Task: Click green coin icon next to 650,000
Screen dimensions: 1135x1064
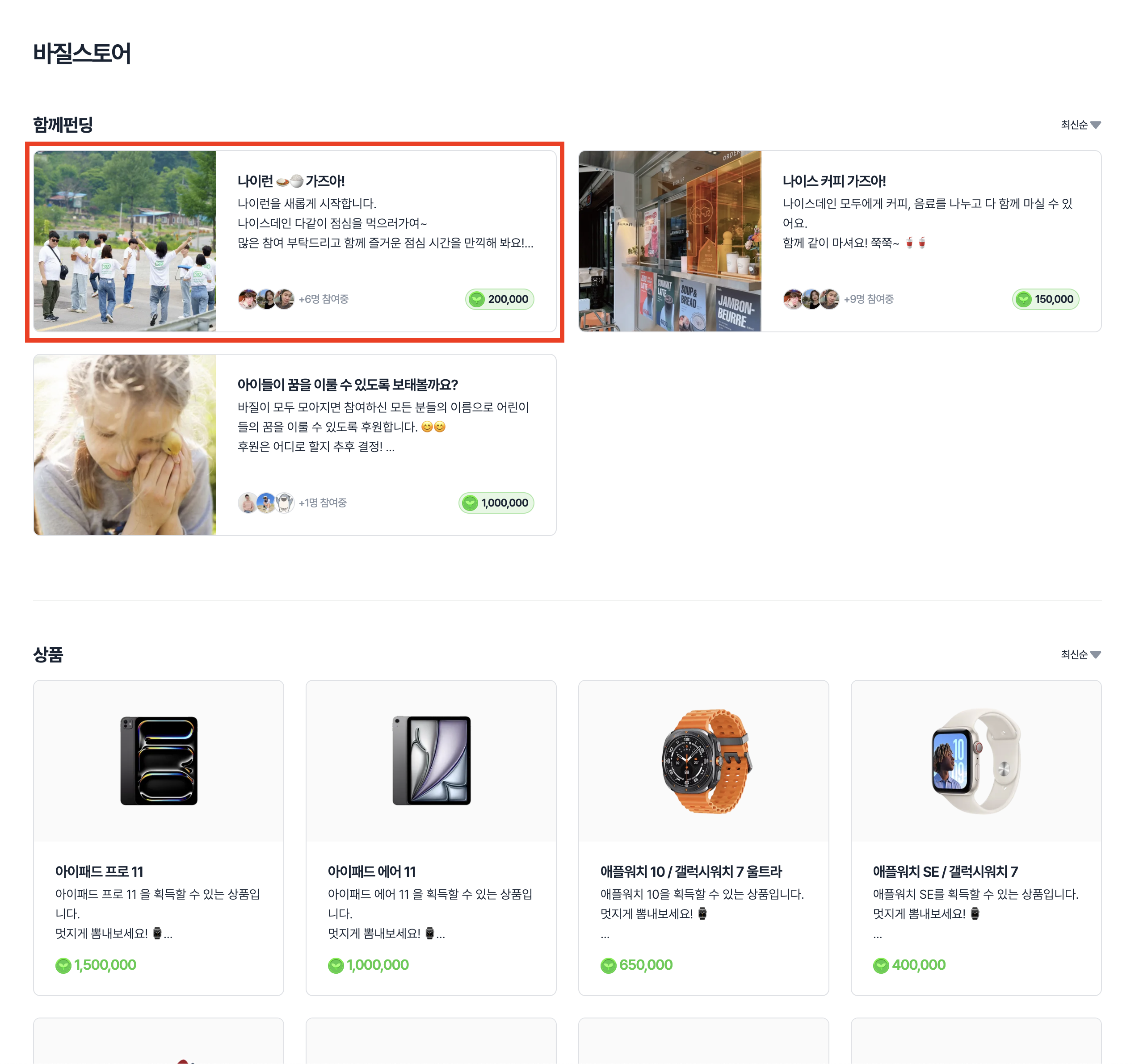Action: [608, 965]
